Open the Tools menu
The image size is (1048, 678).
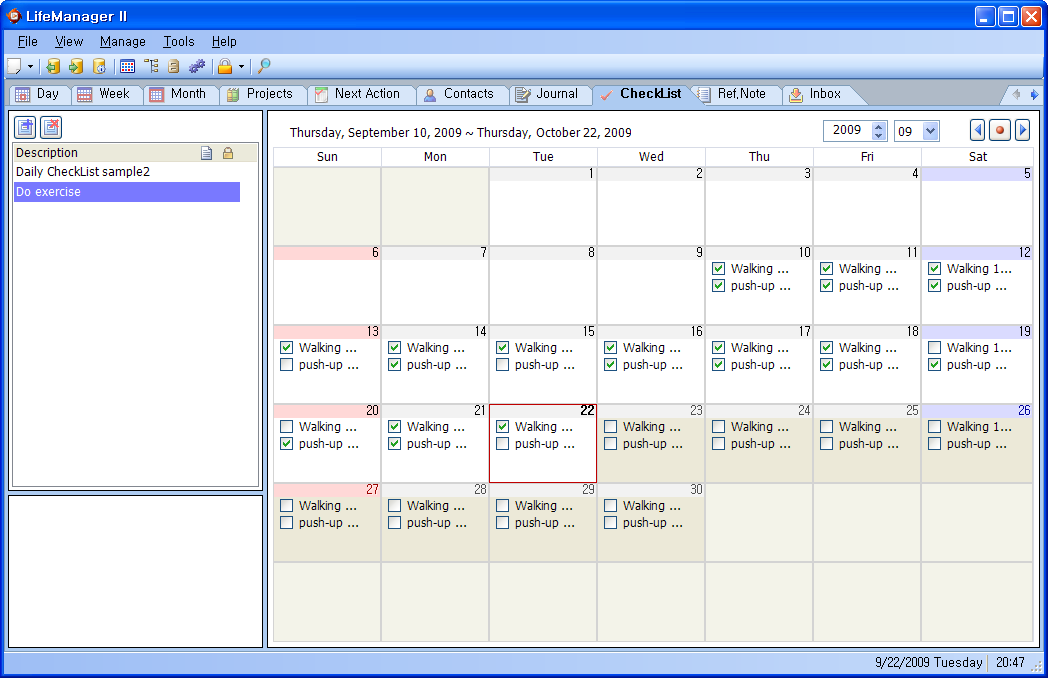(179, 41)
